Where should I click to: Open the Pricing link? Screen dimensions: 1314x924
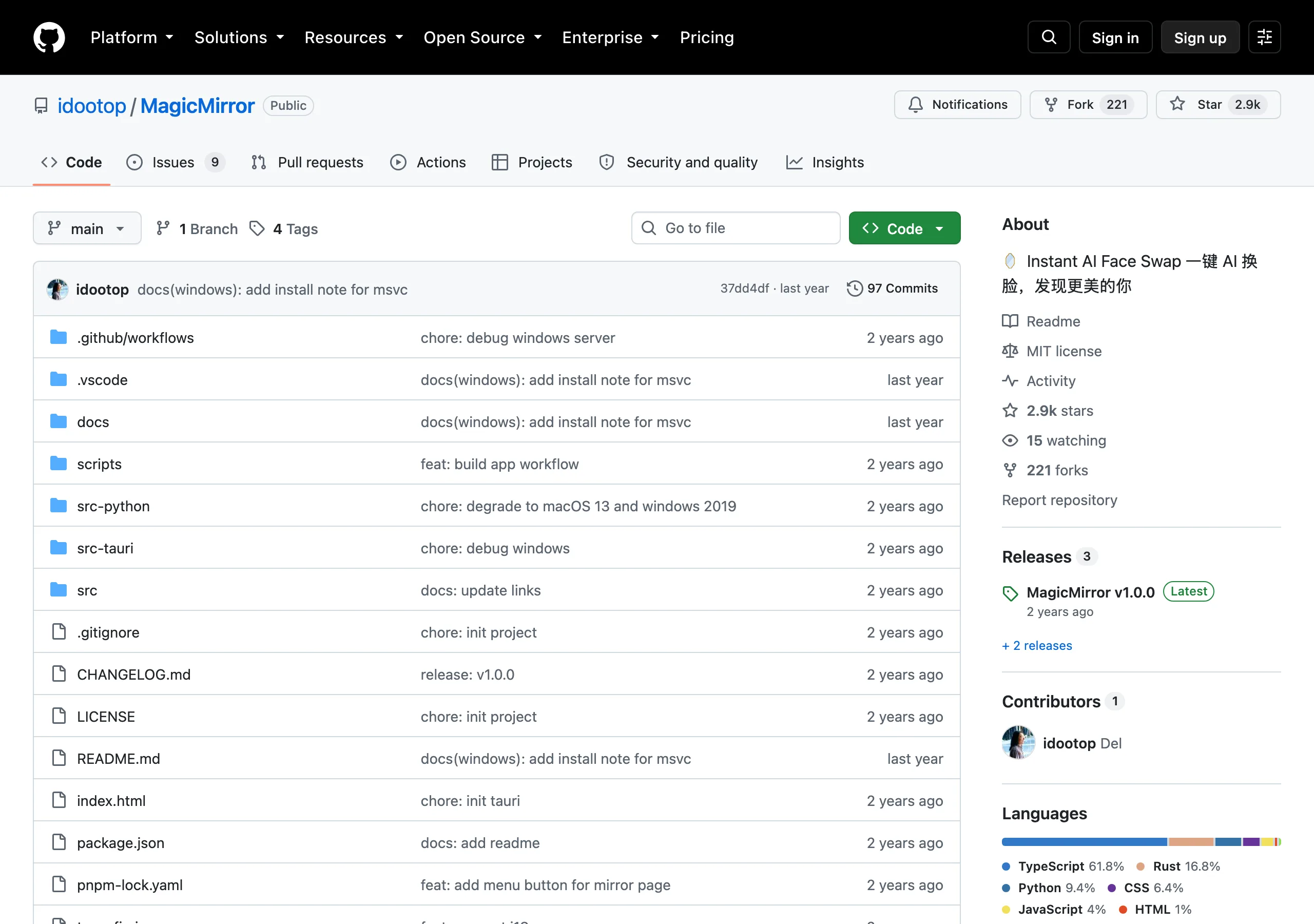[x=707, y=37]
